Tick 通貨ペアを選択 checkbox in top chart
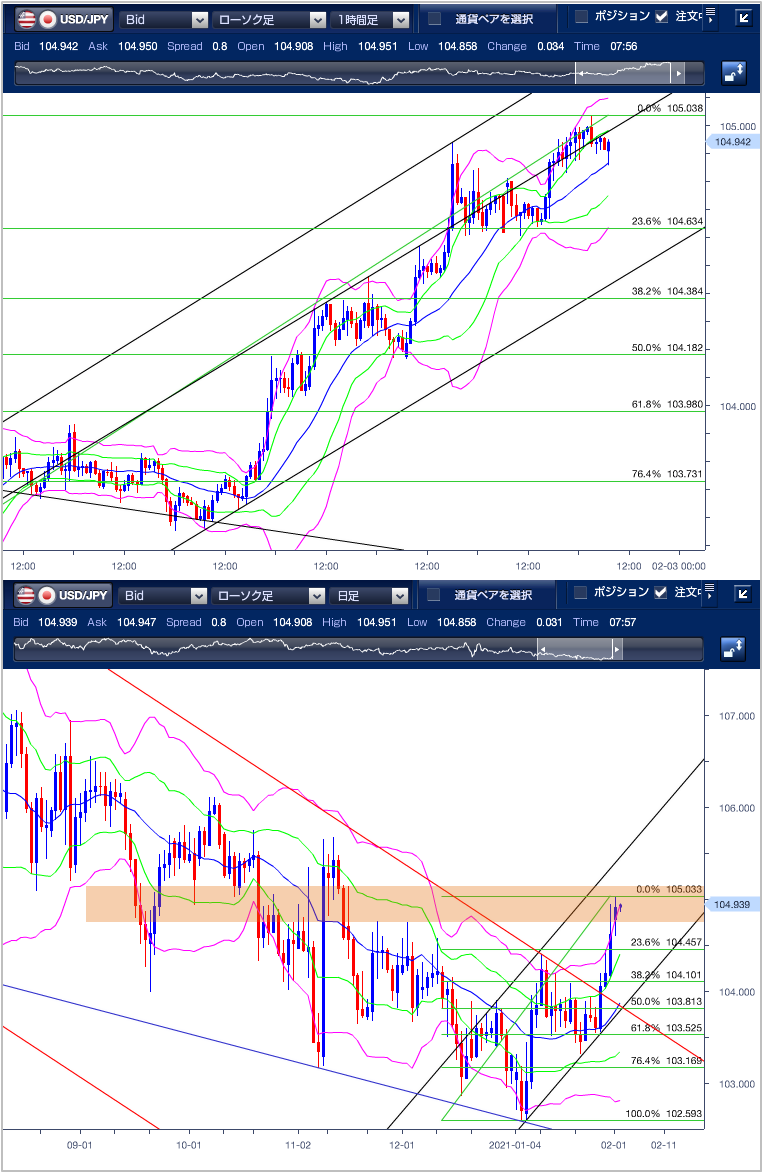Screen dimensions: 763x1173 [434, 19]
